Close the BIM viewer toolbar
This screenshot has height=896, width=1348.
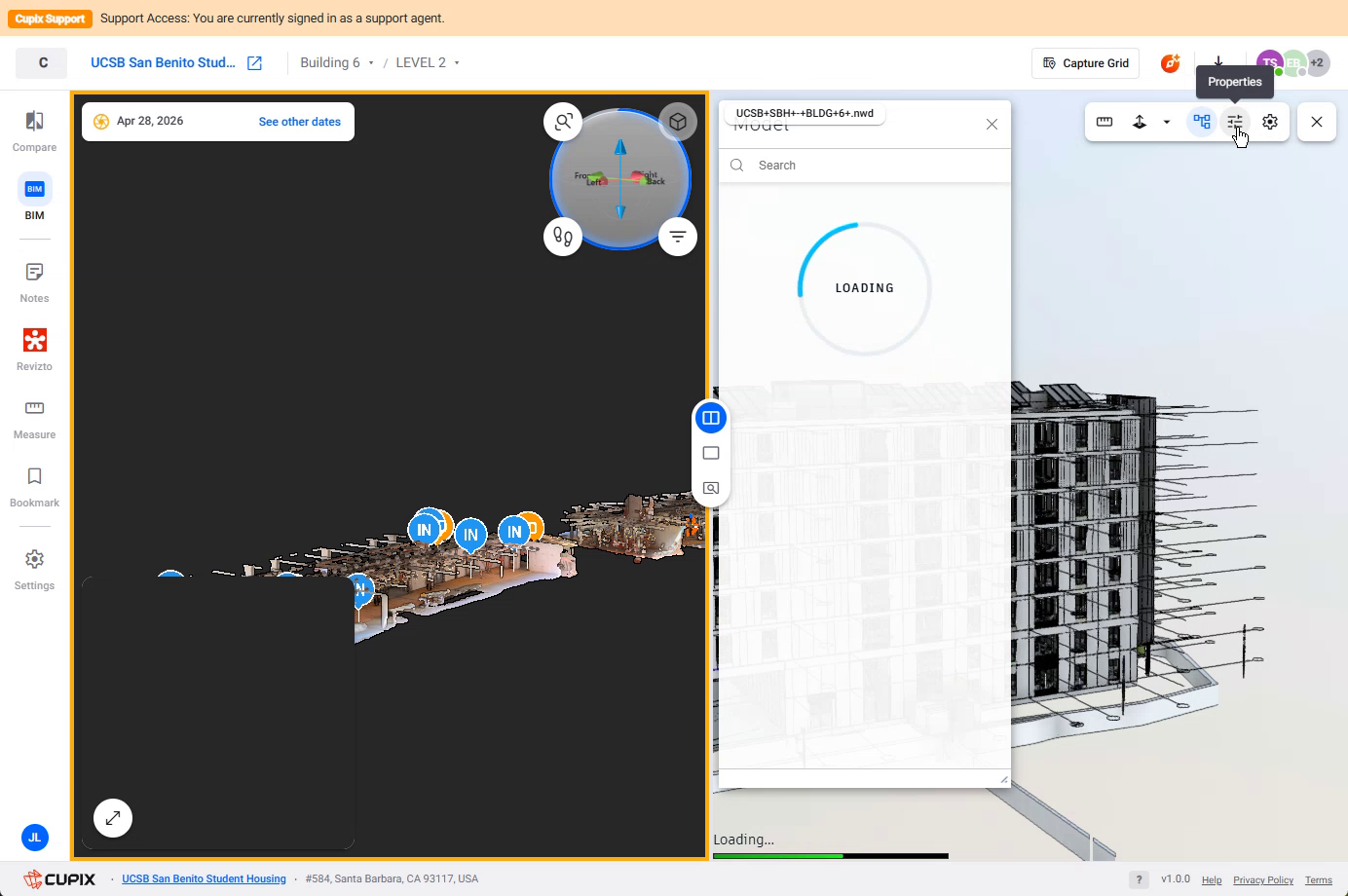click(x=1317, y=122)
